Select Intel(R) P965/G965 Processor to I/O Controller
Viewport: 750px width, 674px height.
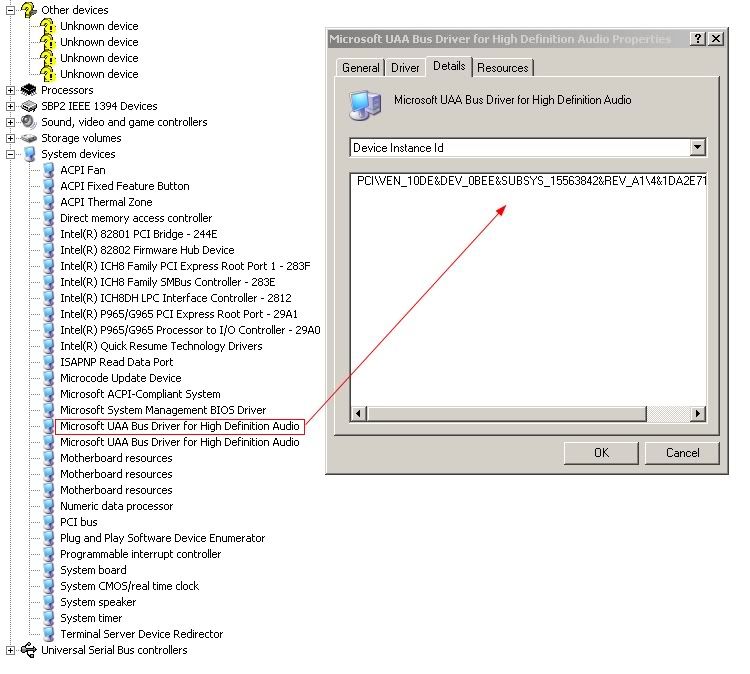pyautogui.click(x=190, y=330)
